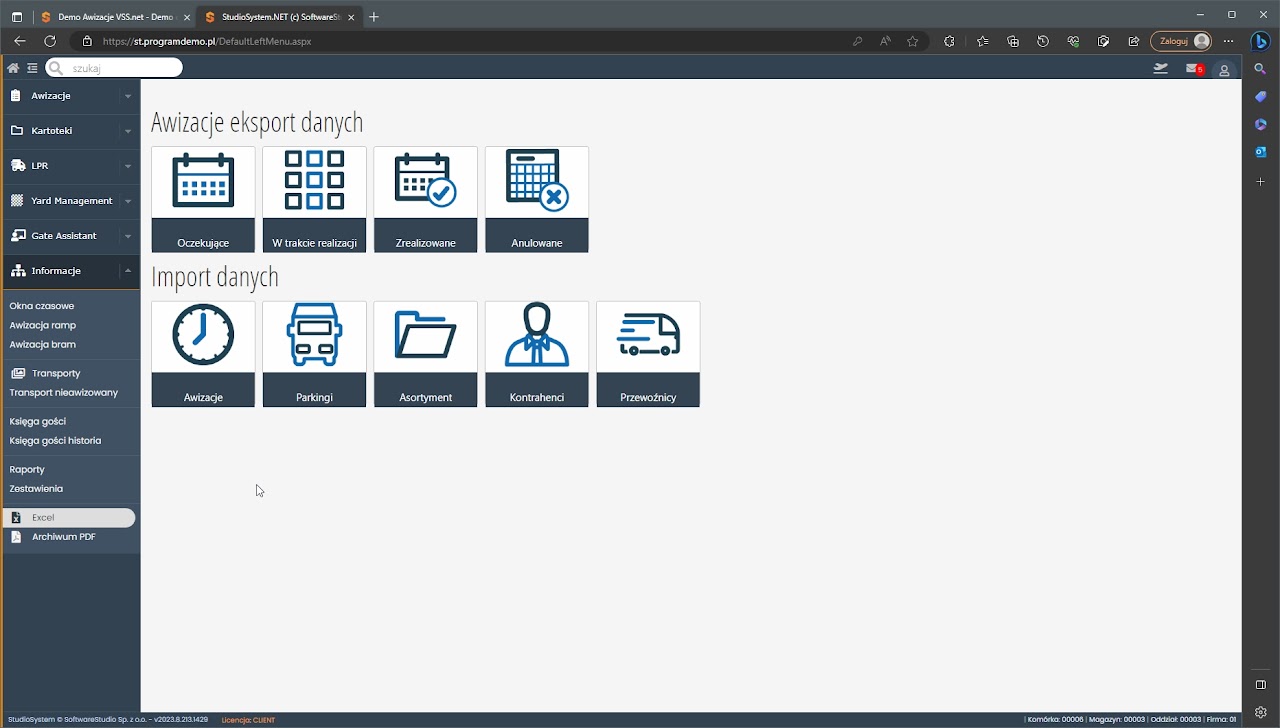This screenshot has width=1280, height=728.
Task: Select the Kontrahenci person icon
Action: pyautogui.click(x=537, y=335)
